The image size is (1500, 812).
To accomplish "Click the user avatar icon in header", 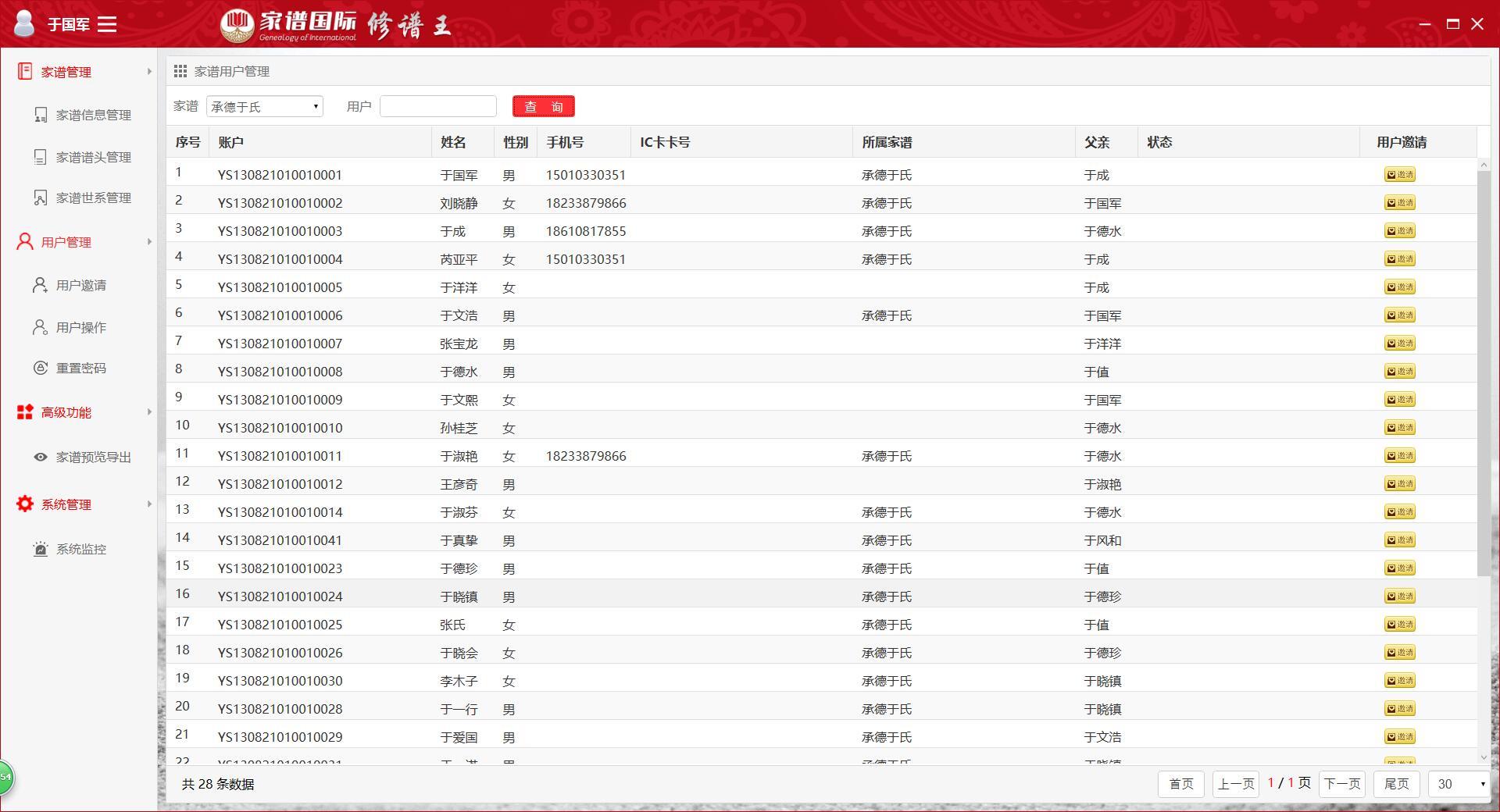I will click(24, 23).
